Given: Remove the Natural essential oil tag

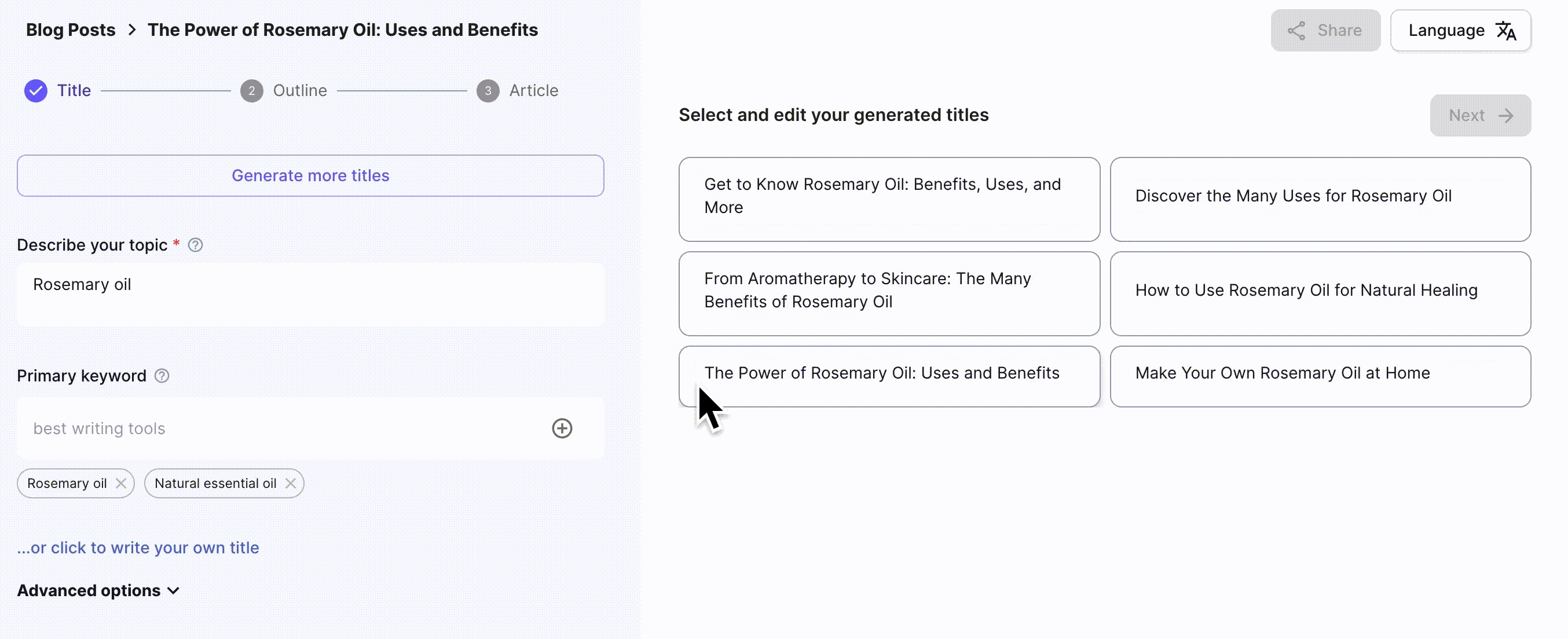Looking at the screenshot, I should [290, 483].
